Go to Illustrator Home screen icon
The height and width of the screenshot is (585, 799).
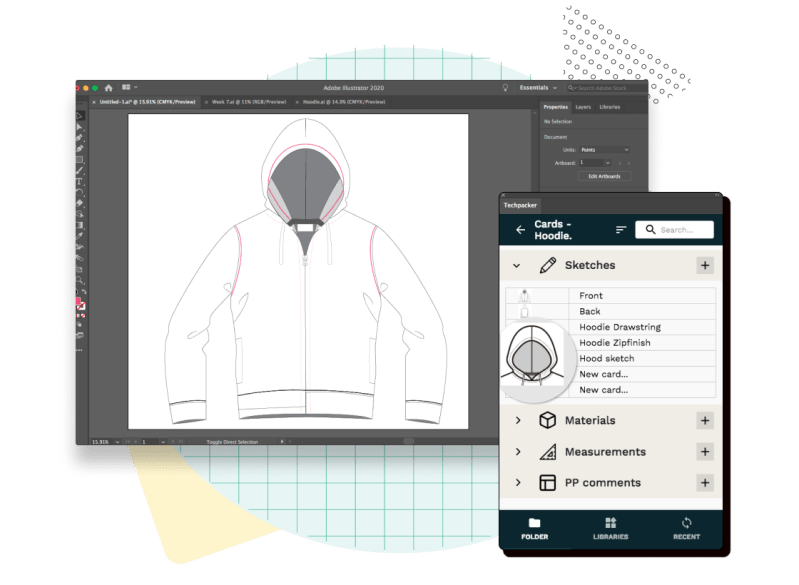pos(109,88)
